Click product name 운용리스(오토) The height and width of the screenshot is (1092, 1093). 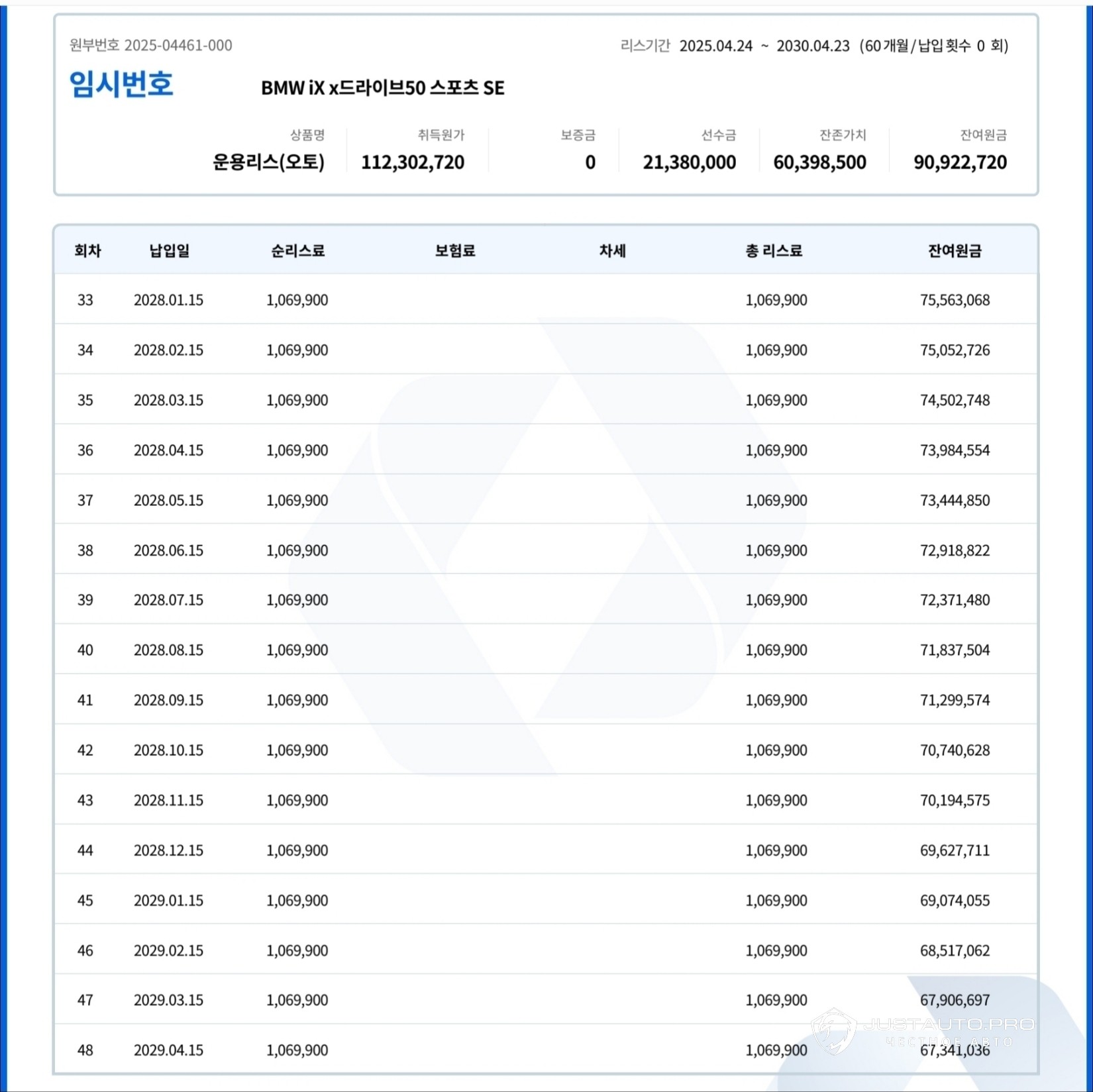pyautogui.click(x=268, y=162)
